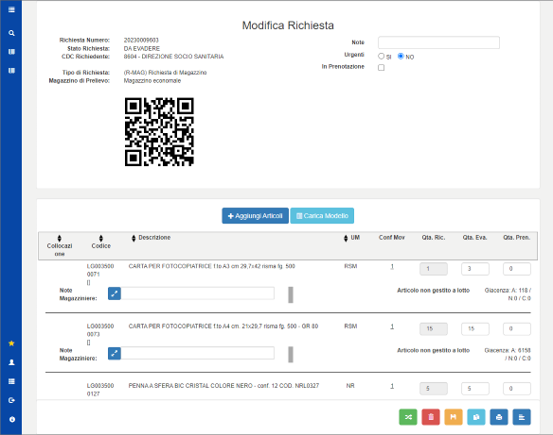This screenshot has width=553, height=435.
Task: Click the light blue copy documents button
Action: [476, 417]
